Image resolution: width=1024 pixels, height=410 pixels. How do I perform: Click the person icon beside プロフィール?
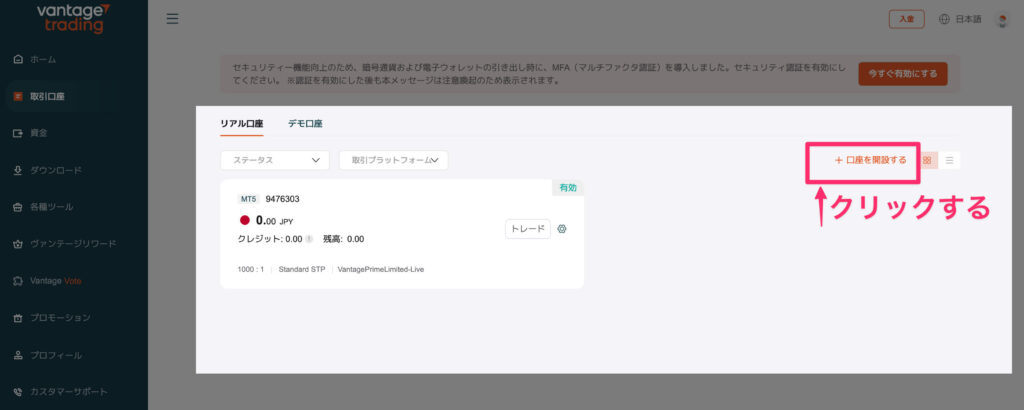(18, 355)
